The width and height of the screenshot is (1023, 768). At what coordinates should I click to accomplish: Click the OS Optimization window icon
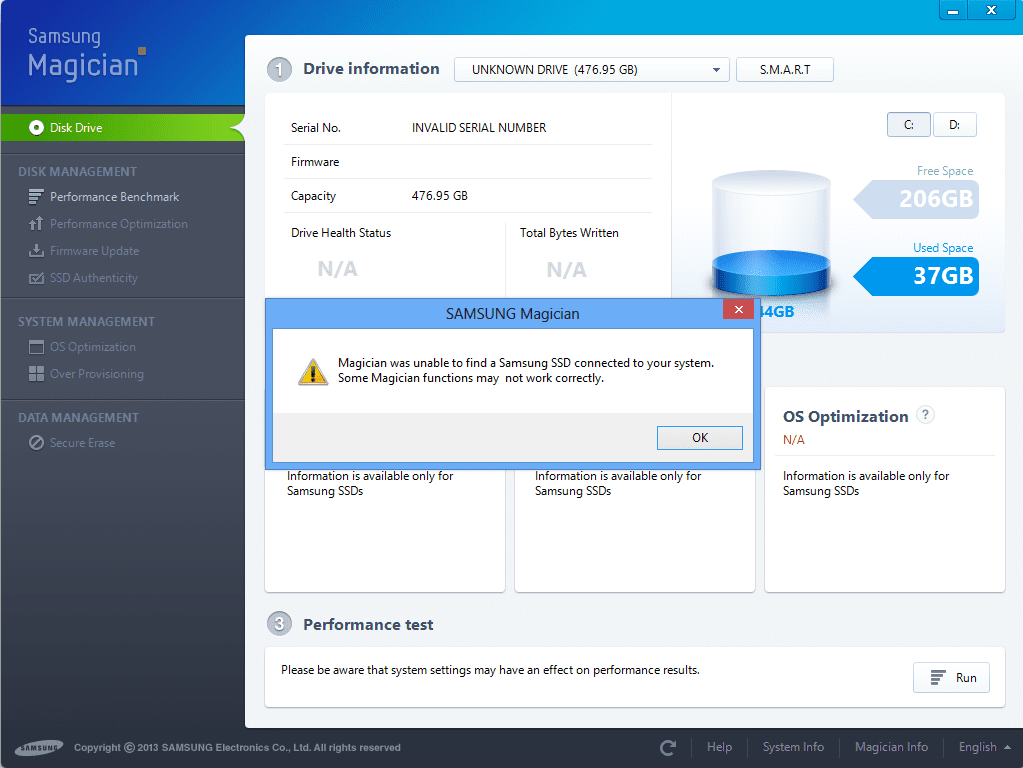pyautogui.click(x=36, y=347)
